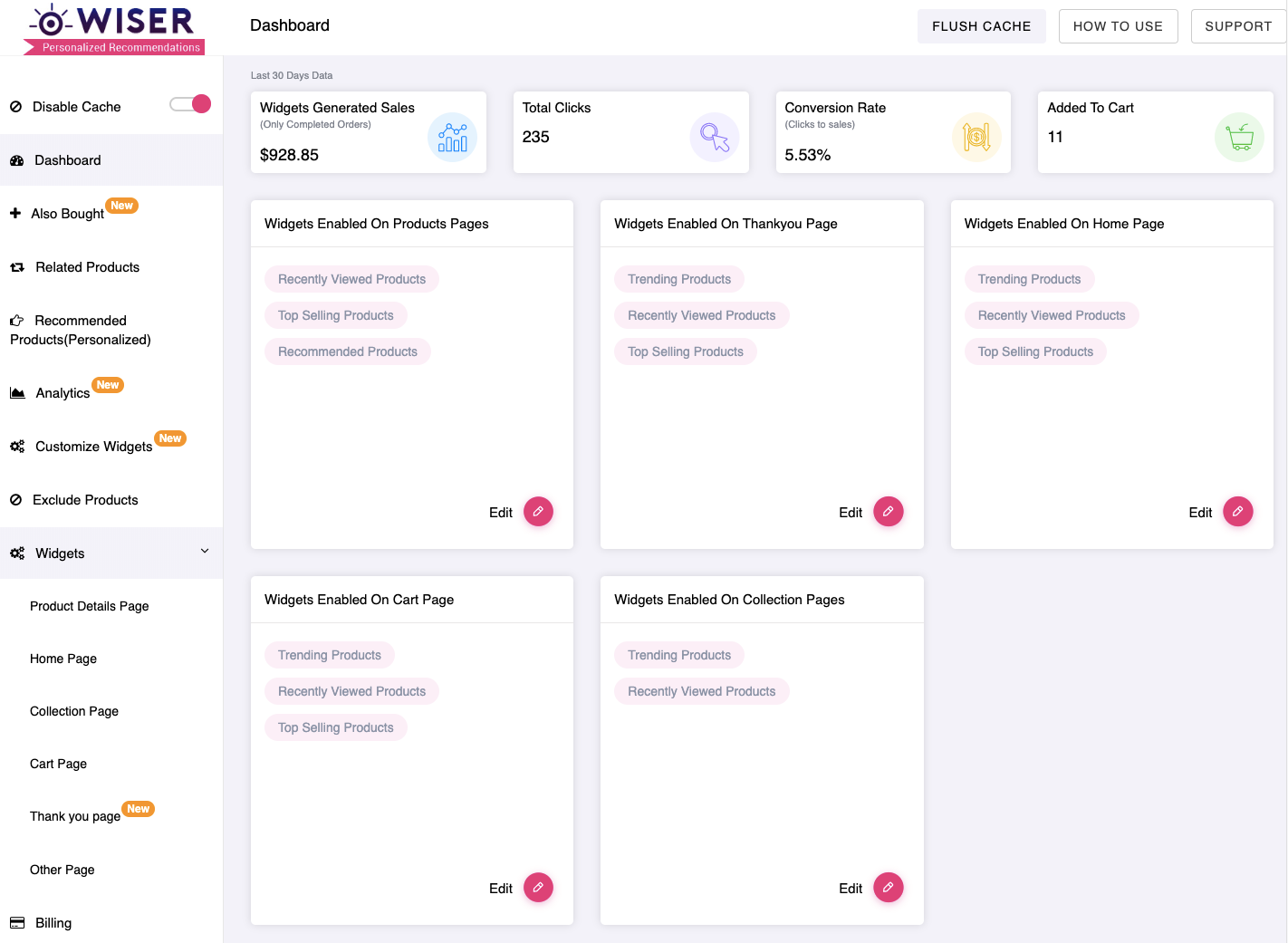Click the FLUSH CACHE button
This screenshot has height=943, width=1288.
[981, 26]
